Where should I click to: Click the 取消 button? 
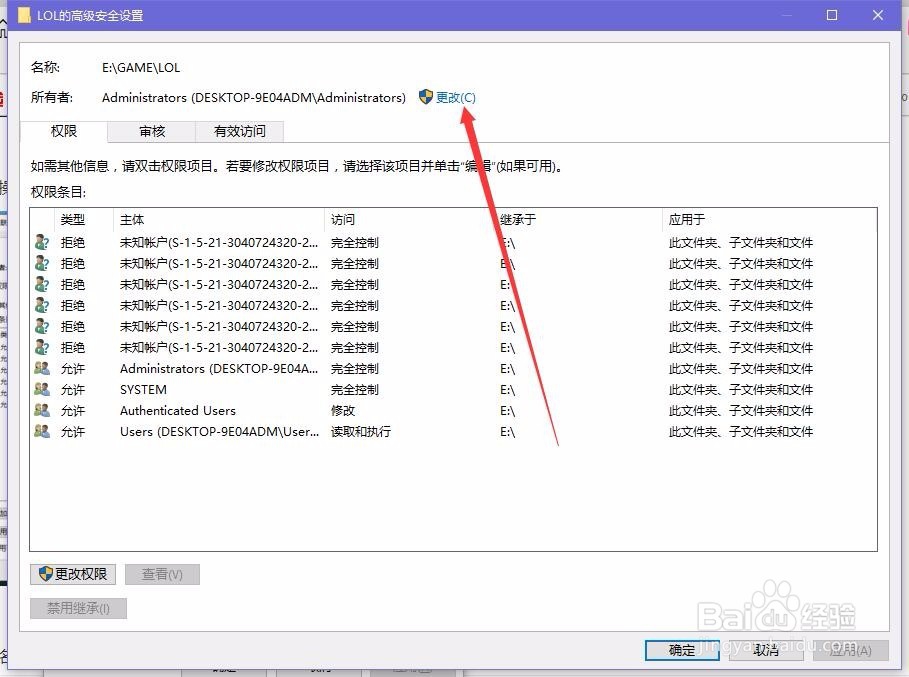tap(766, 650)
